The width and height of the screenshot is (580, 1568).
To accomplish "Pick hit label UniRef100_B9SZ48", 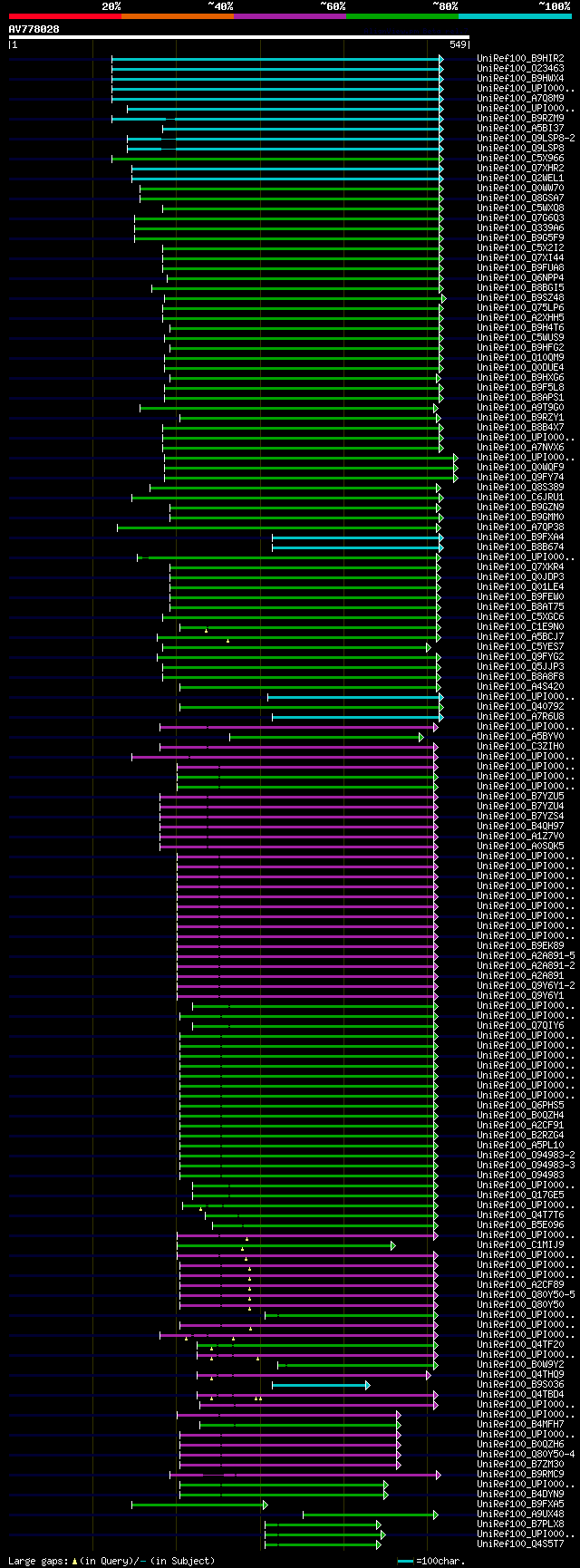I will click(520, 298).
